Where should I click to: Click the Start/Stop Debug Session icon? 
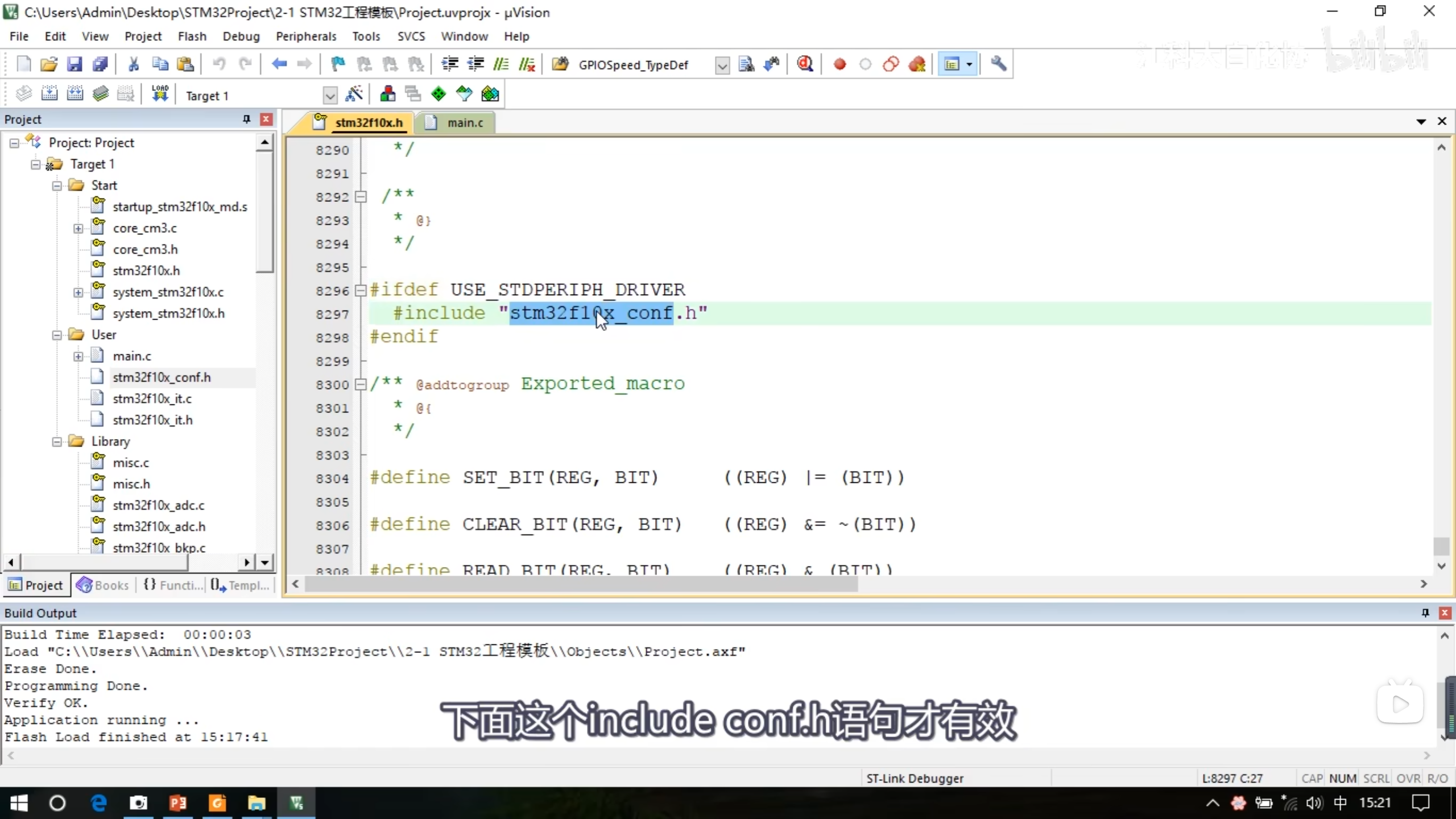coord(805,64)
